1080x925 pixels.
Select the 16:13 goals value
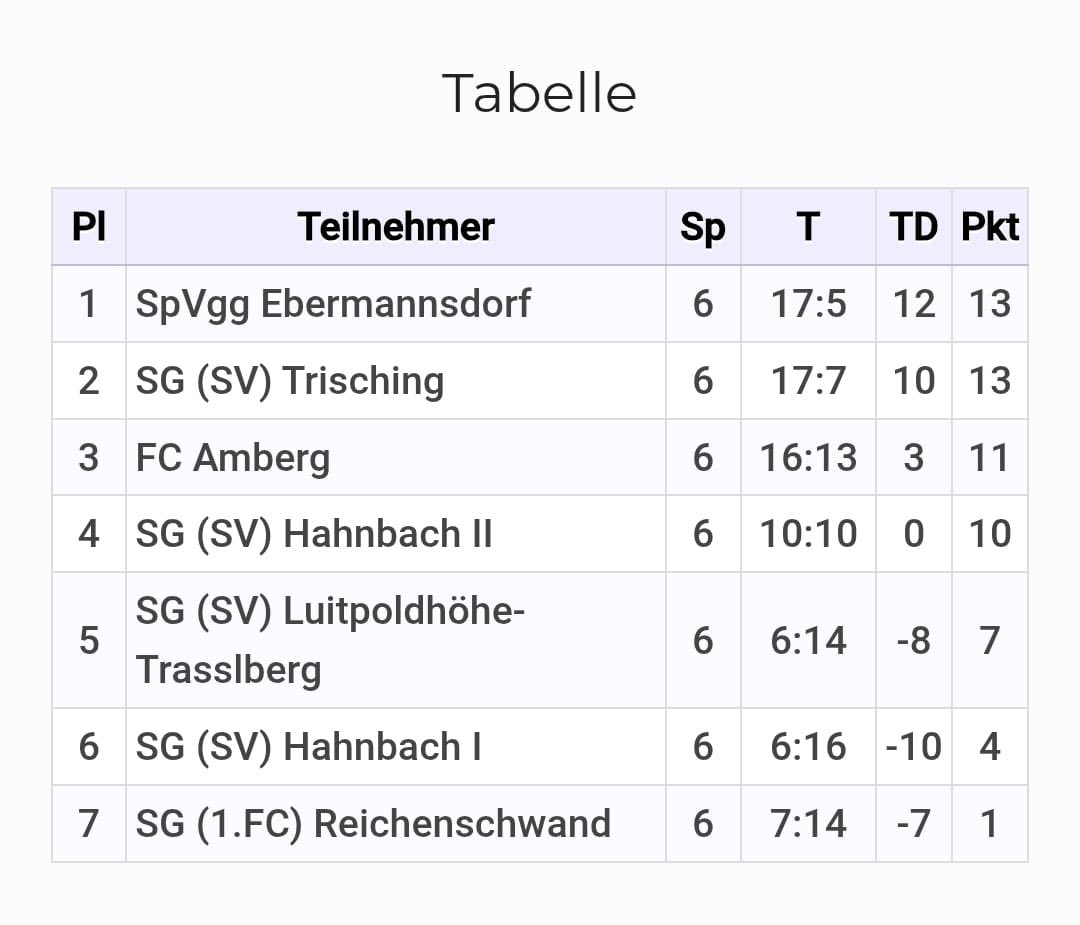click(808, 458)
